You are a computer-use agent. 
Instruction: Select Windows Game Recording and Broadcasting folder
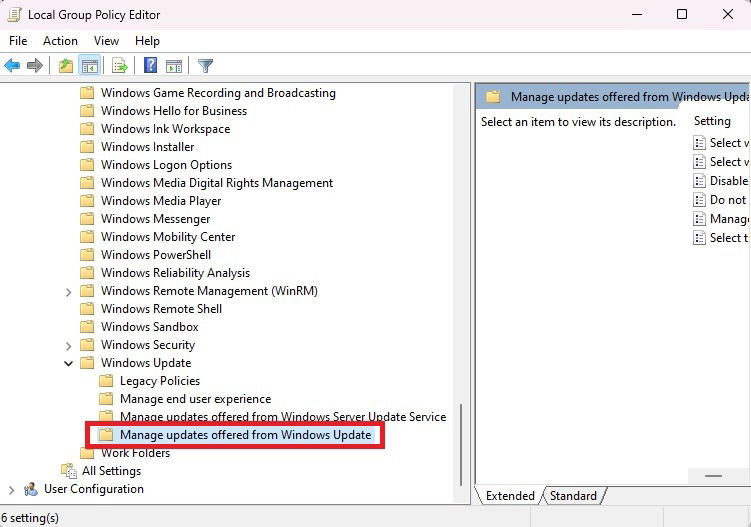(x=218, y=93)
